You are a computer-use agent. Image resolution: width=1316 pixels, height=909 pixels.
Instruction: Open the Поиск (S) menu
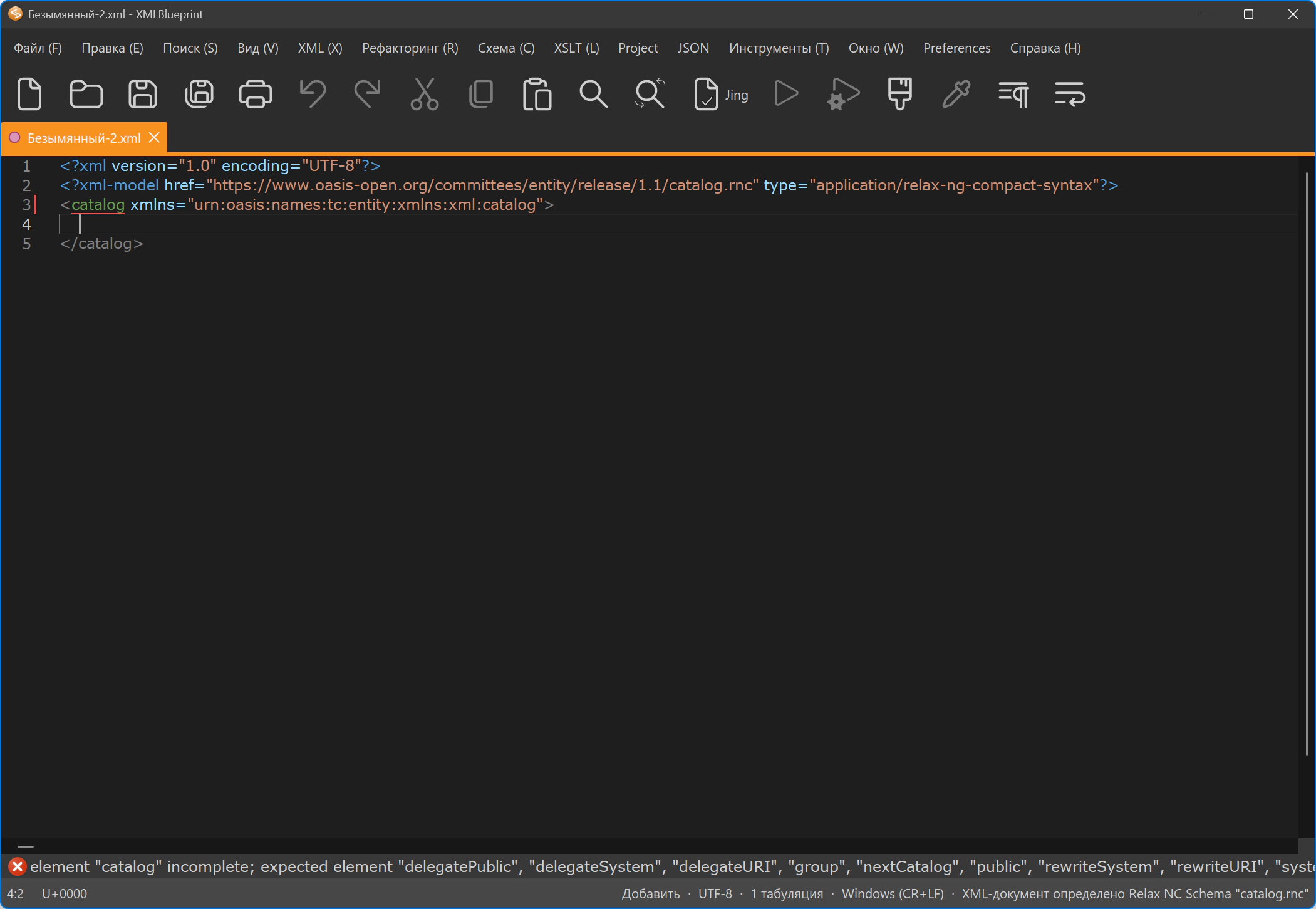tap(190, 48)
